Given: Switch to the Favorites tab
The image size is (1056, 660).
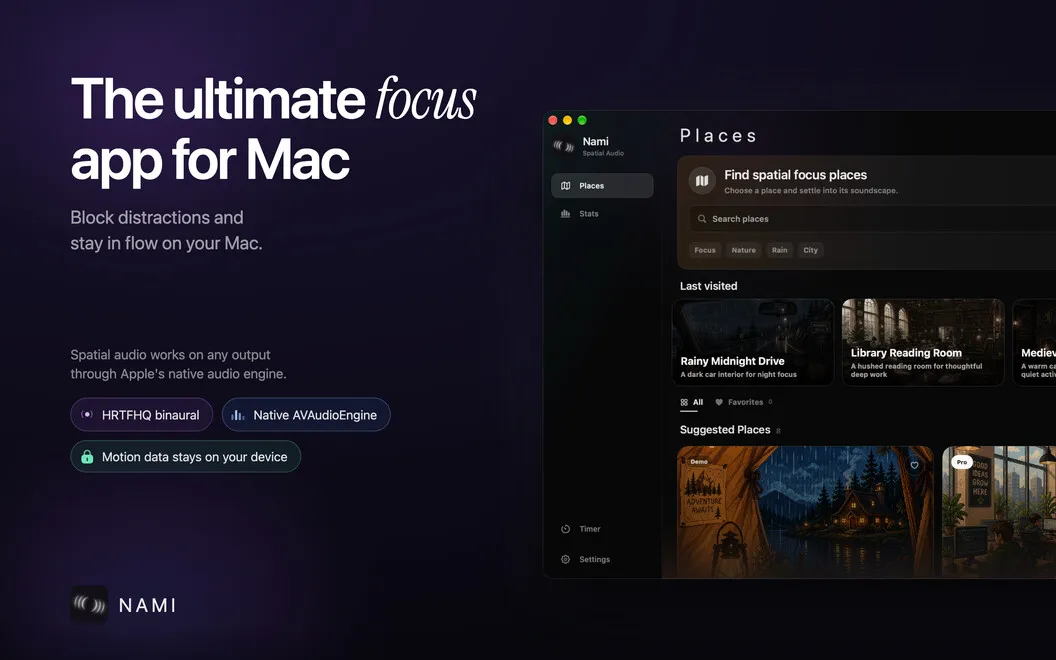Looking at the screenshot, I should 744,403.
